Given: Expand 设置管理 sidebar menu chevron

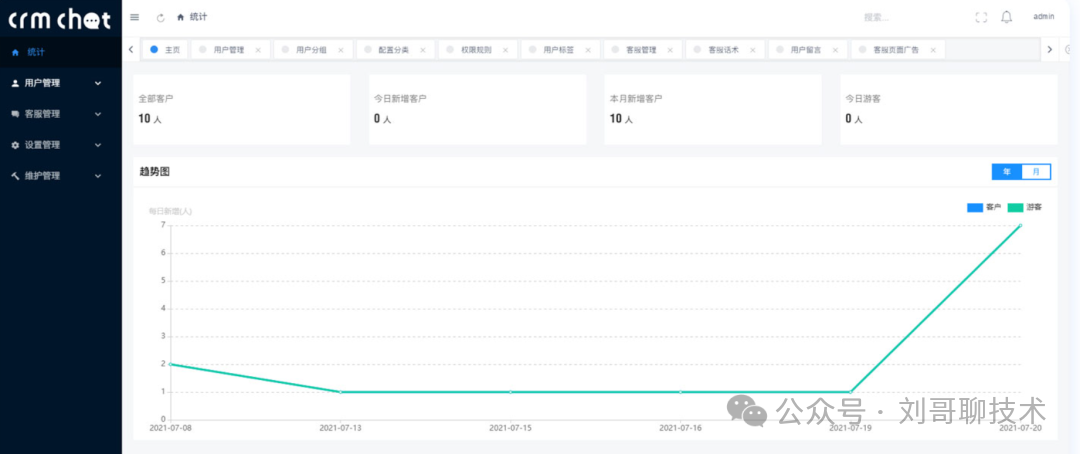Looking at the screenshot, I should (98, 145).
